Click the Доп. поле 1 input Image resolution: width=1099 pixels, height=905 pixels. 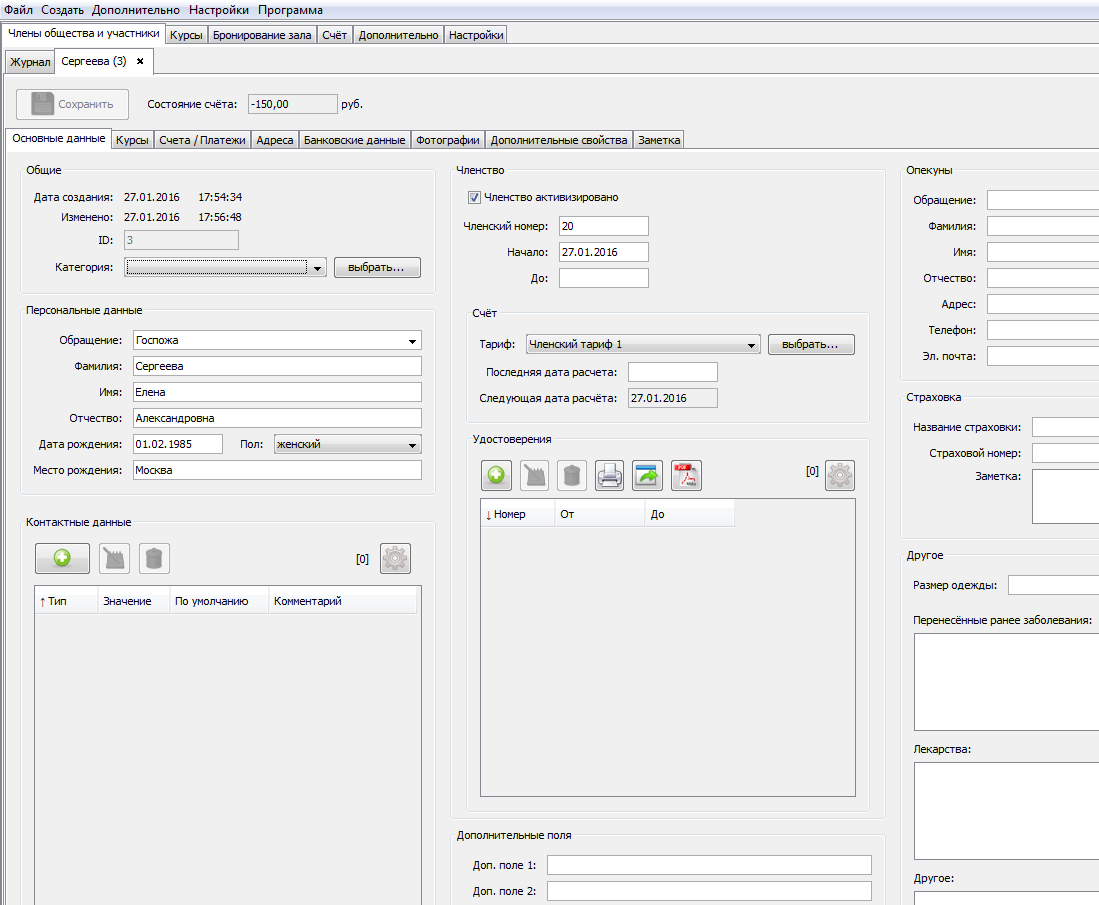click(709, 865)
